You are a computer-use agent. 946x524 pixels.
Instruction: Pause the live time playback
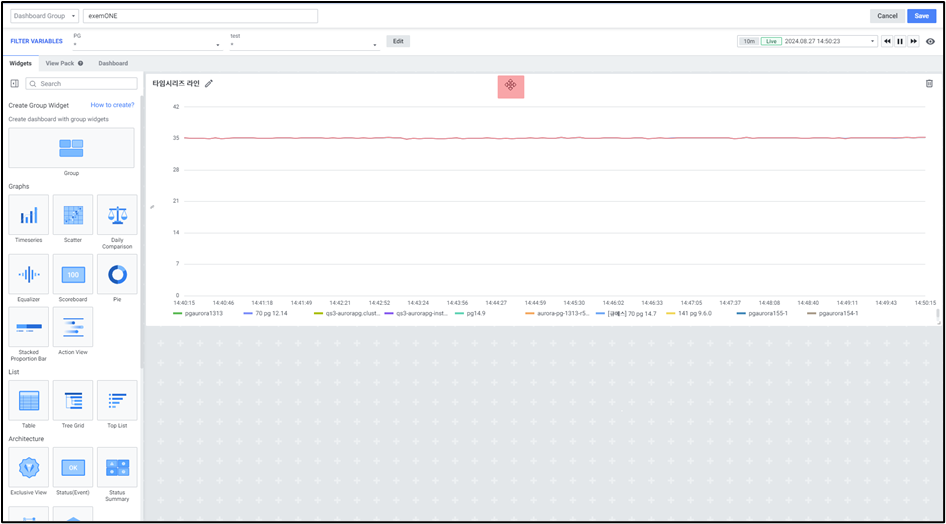pos(900,42)
